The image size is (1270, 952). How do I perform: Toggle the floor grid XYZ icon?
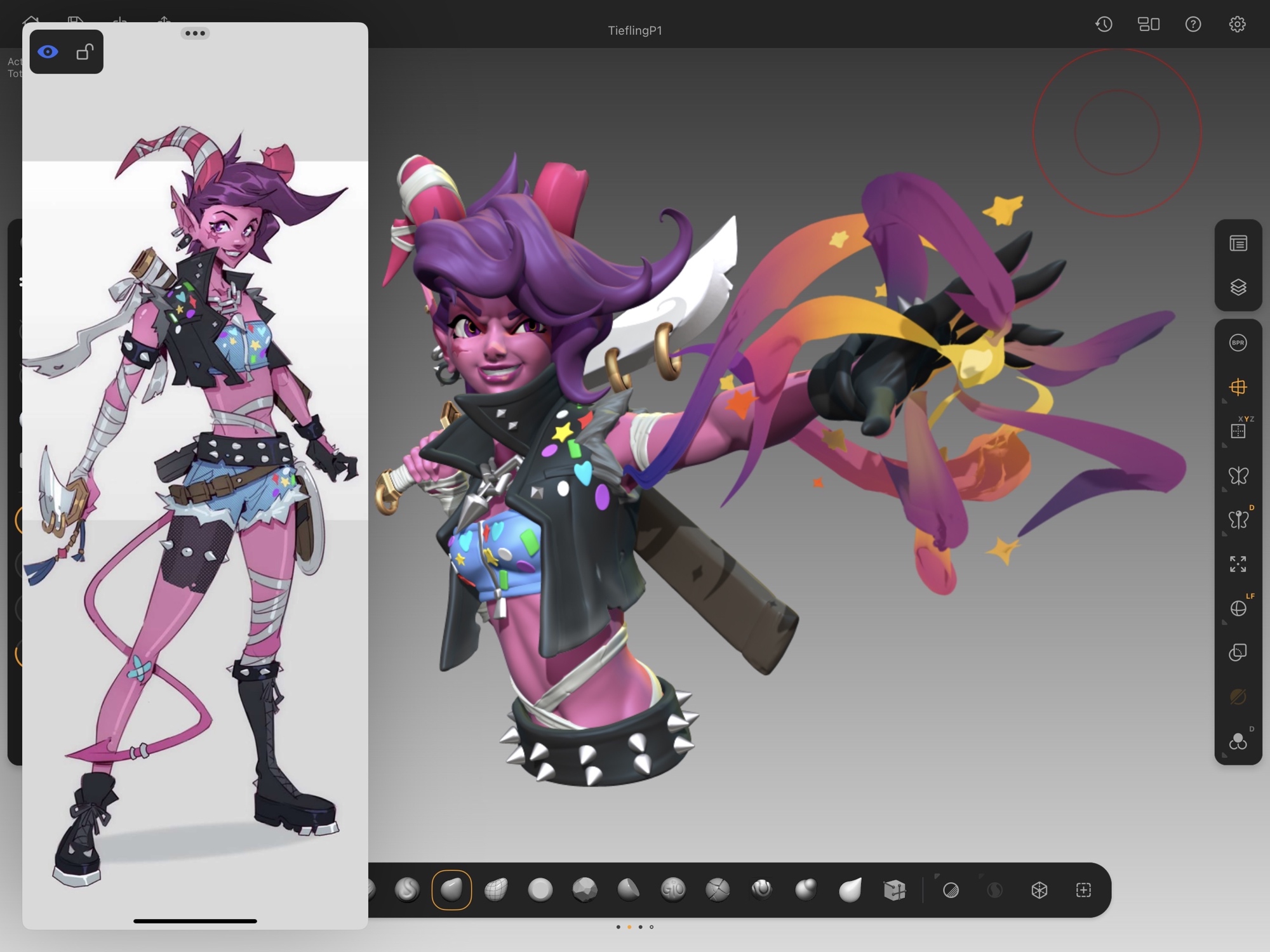(x=1238, y=432)
